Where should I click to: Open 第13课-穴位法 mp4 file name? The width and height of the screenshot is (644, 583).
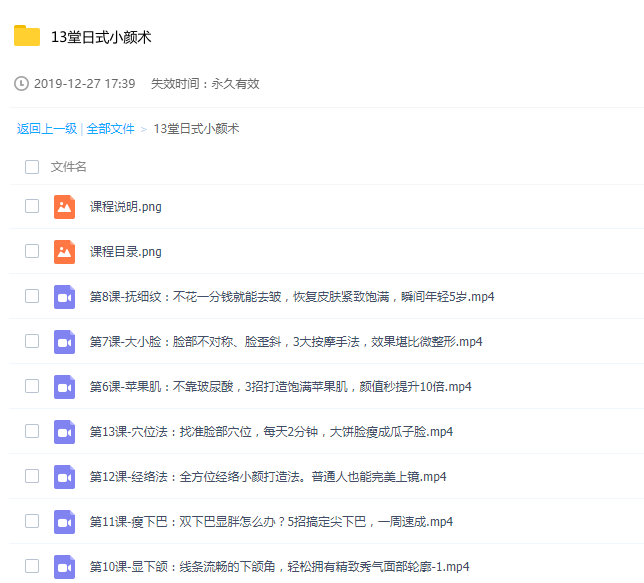click(x=271, y=432)
